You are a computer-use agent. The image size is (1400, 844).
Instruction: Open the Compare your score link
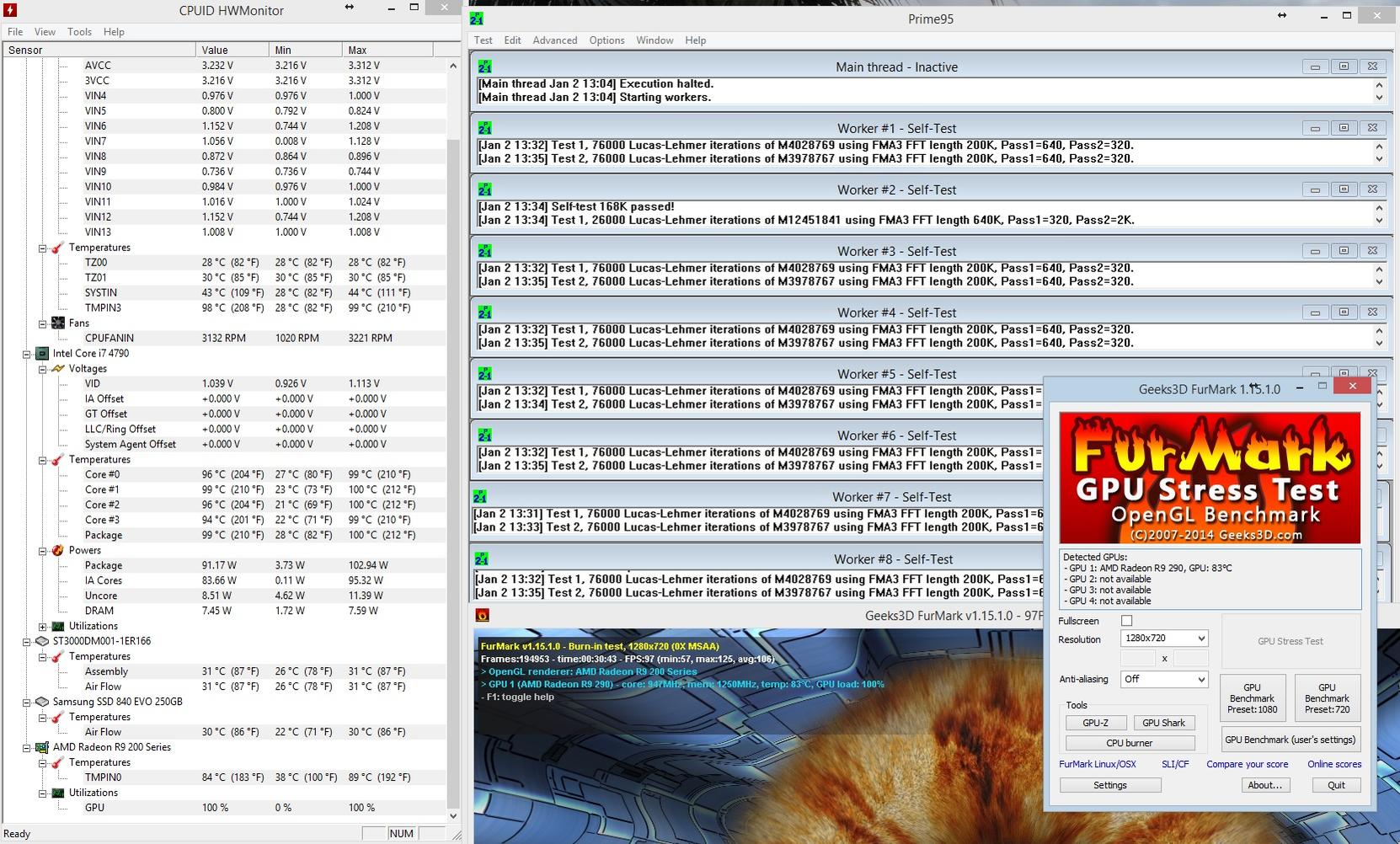(1248, 764)
